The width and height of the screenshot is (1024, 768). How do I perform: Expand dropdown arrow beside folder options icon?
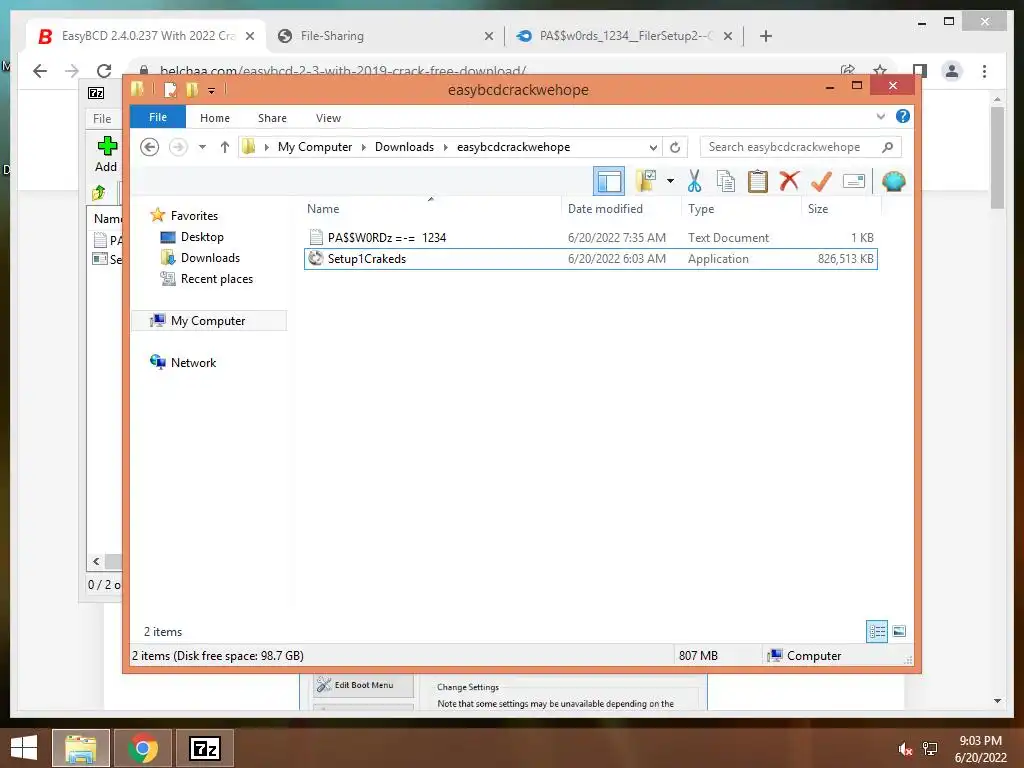point(670,181)
